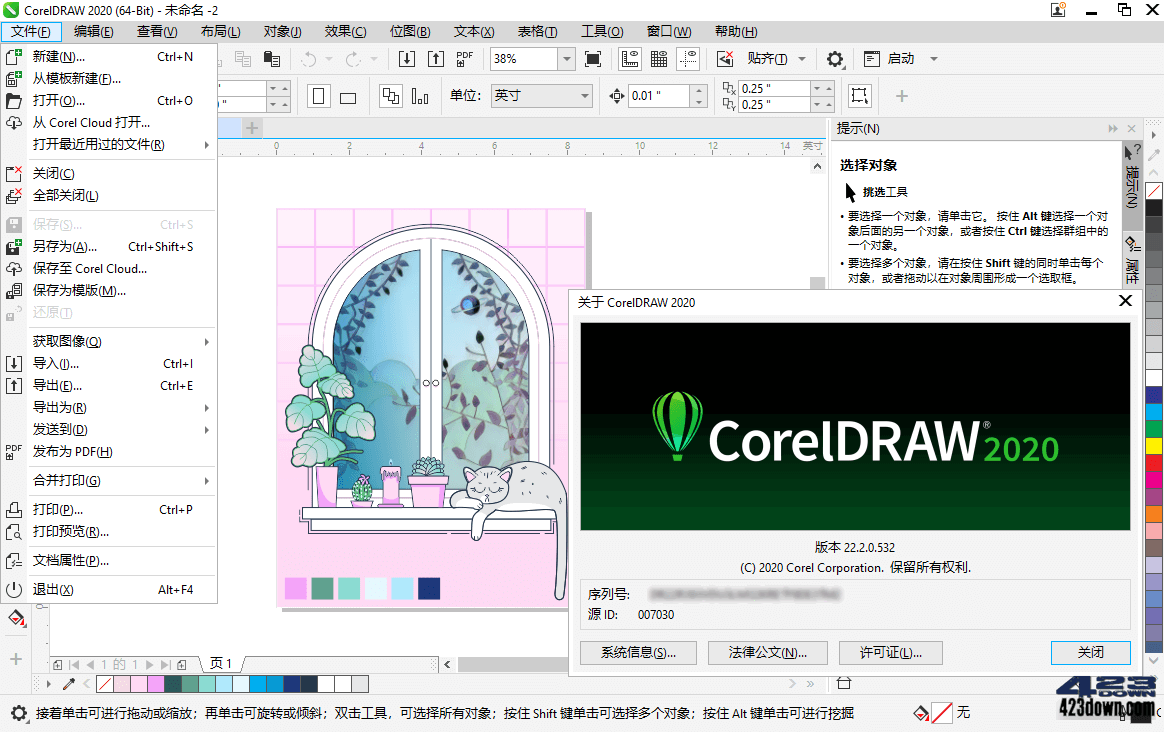Click 关闭 in the About CorelDRAW dialog

click(x=1090, y=652)
